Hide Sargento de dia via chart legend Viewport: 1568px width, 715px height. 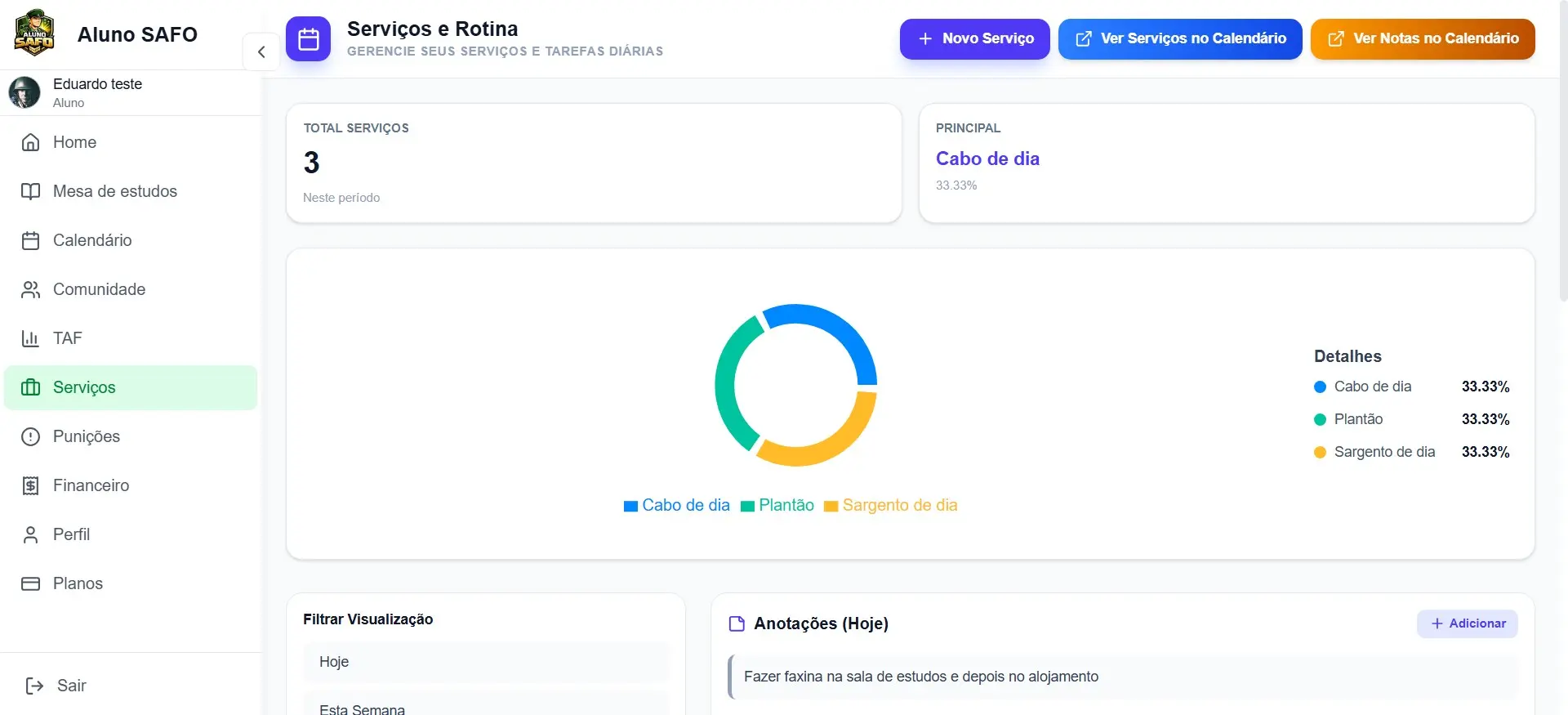891,506
